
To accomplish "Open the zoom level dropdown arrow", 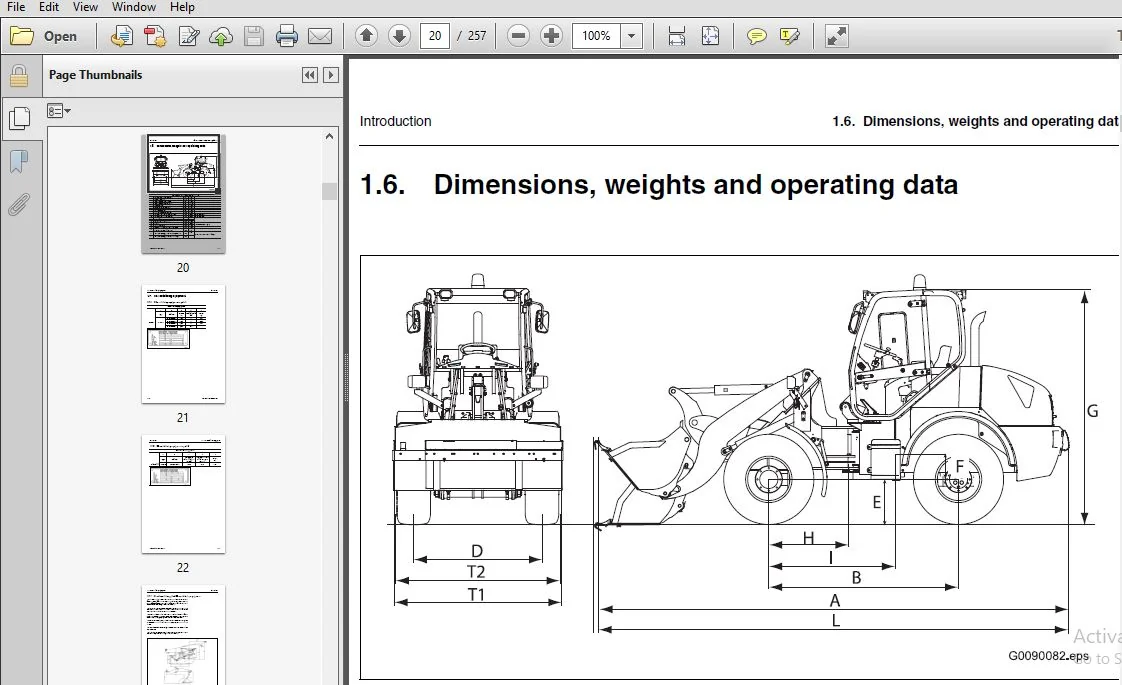I will coord(631,36).
